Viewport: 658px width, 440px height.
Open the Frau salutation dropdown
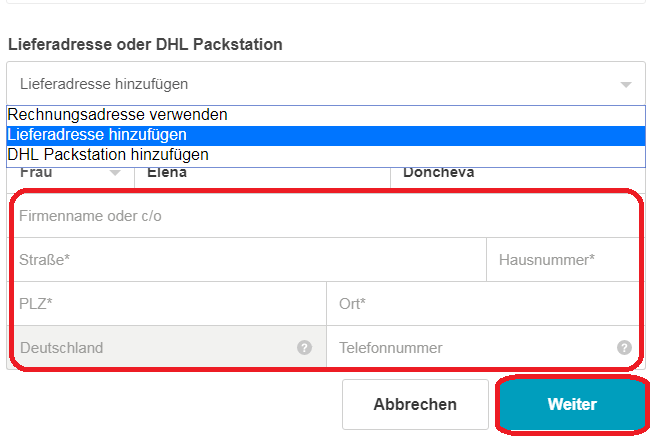point(114,173)
